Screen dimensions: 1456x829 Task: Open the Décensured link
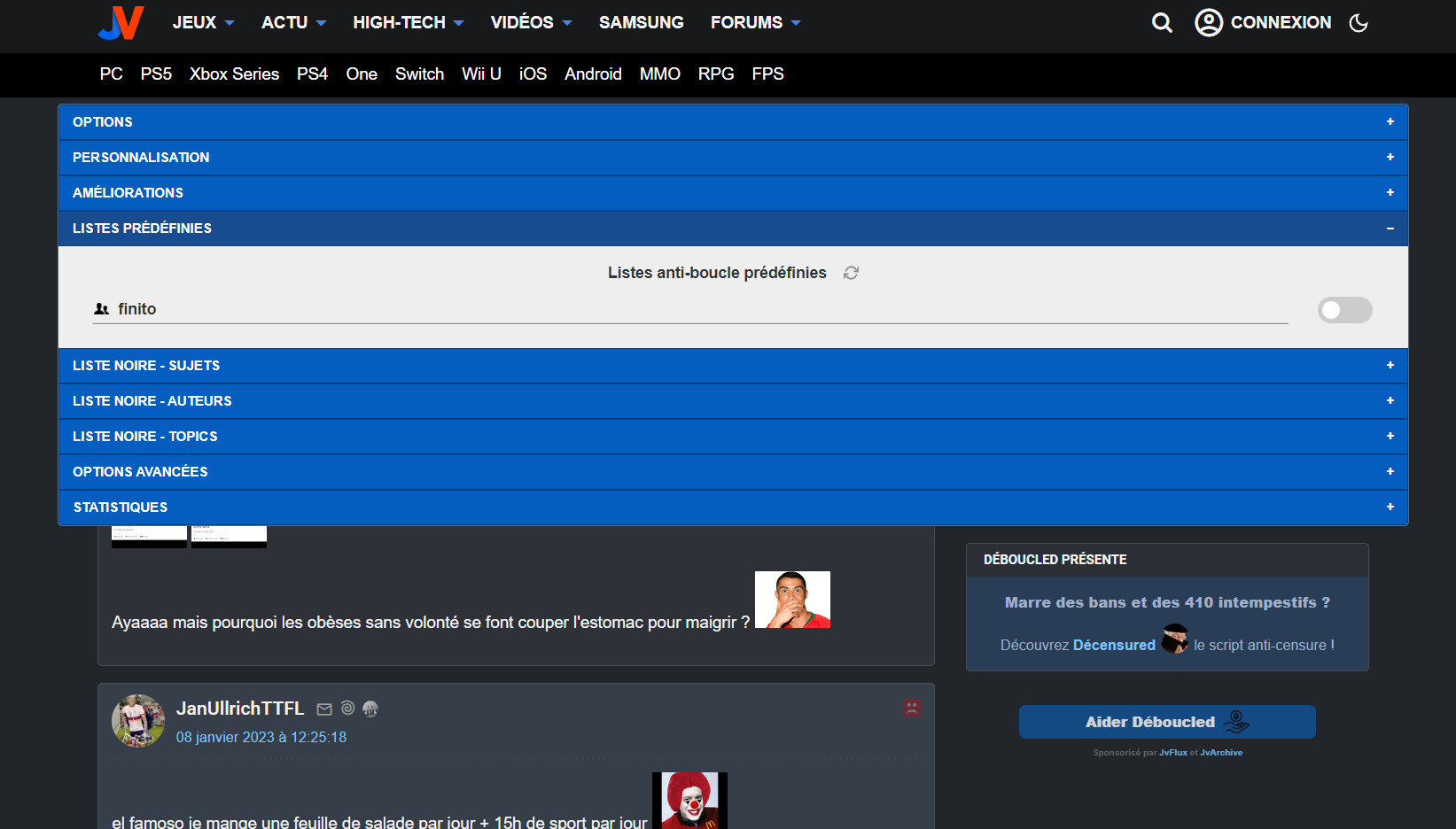(1114, 646)
